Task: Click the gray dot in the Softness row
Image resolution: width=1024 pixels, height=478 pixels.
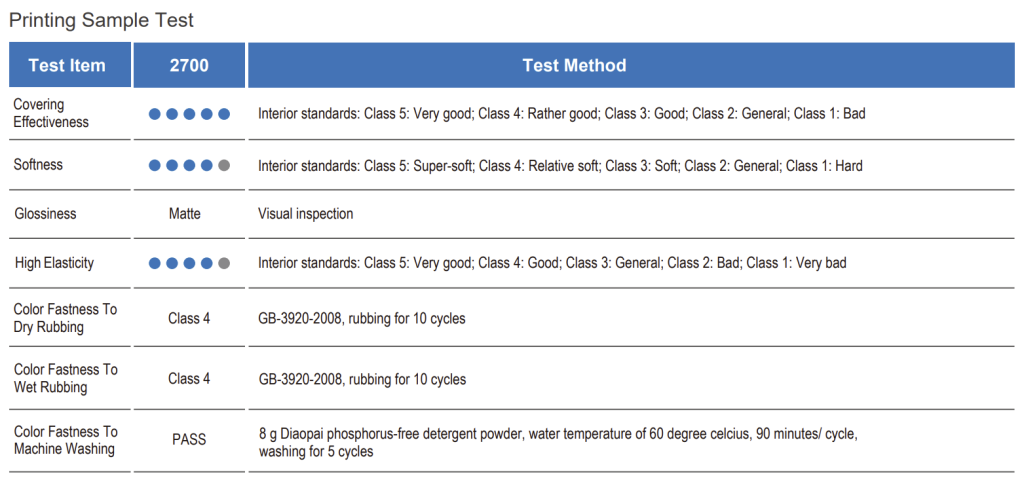Action: click(x=224, y=165)
